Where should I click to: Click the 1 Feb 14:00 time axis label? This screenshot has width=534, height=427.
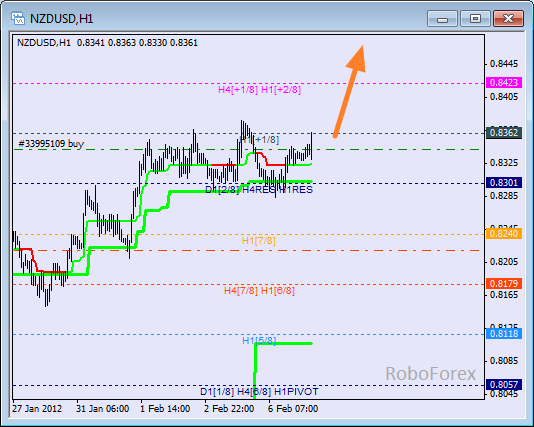click(165, 409)
